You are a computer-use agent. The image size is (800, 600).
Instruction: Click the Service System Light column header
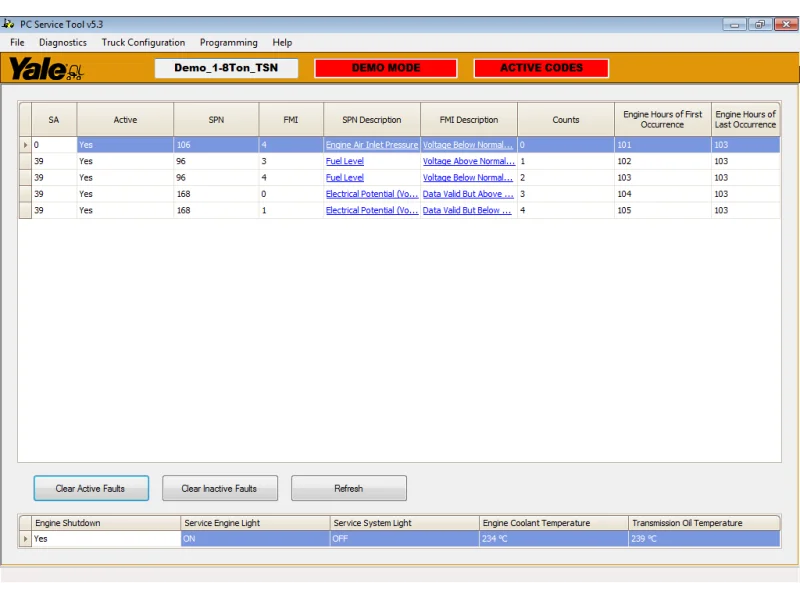click(404, 523)
